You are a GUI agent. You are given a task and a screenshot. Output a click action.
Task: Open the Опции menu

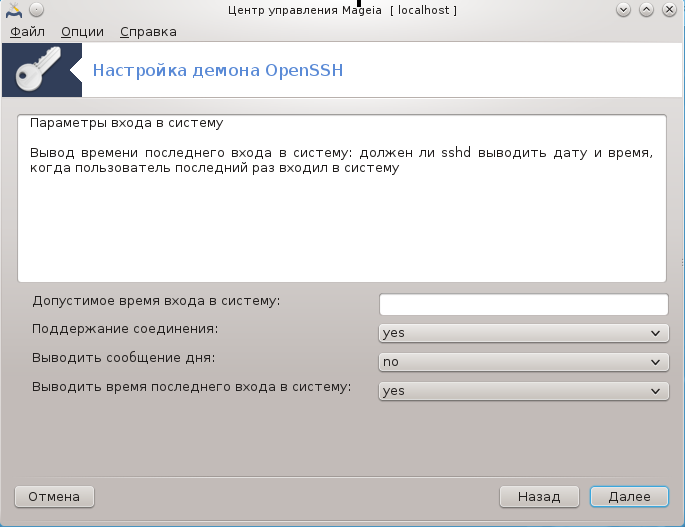(82, 32)
